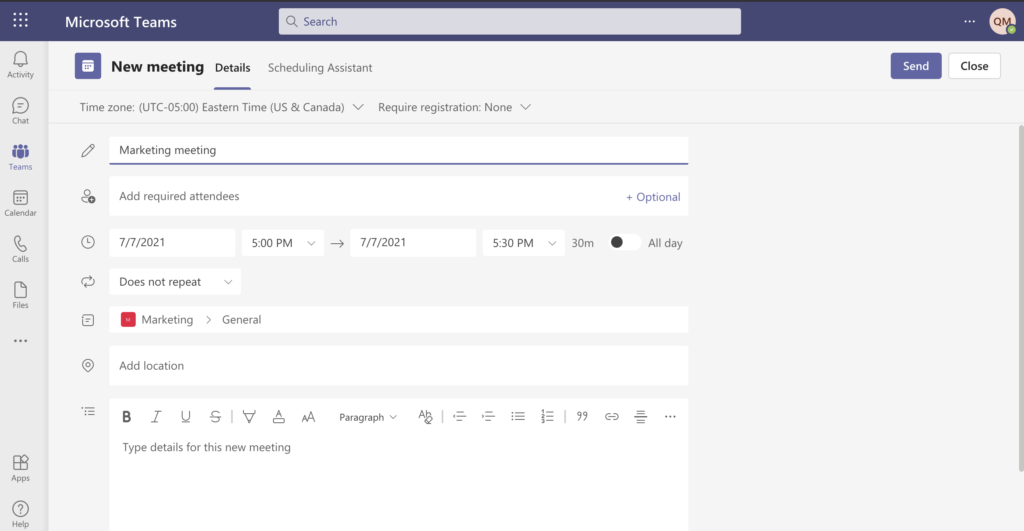Open text highlight color picker

tap(249, 417)
